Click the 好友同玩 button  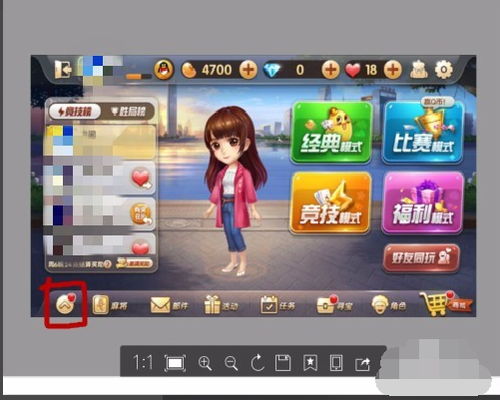click(421, 257)
